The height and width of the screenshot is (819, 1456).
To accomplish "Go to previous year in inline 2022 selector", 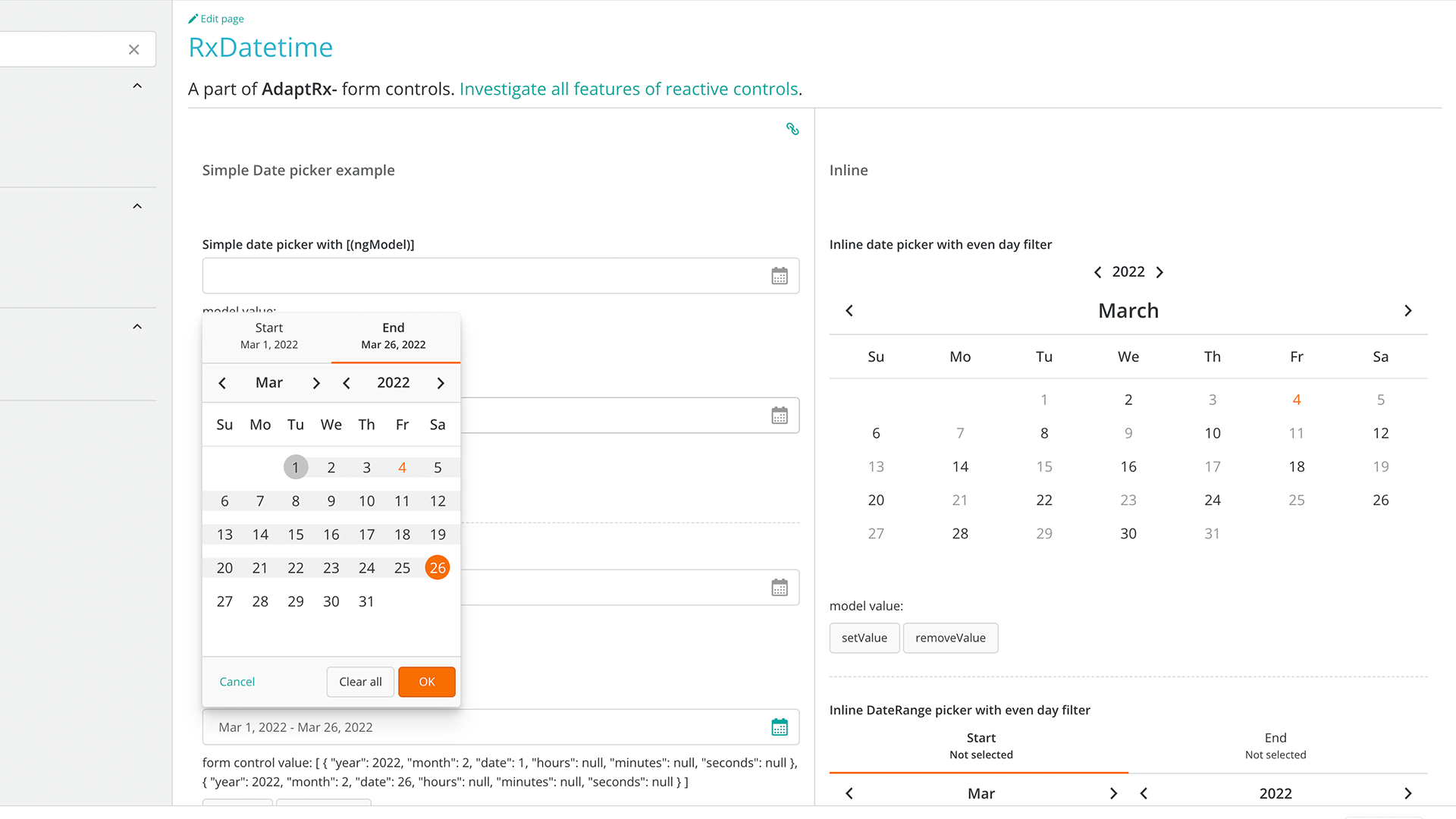I will point(1097,272).
